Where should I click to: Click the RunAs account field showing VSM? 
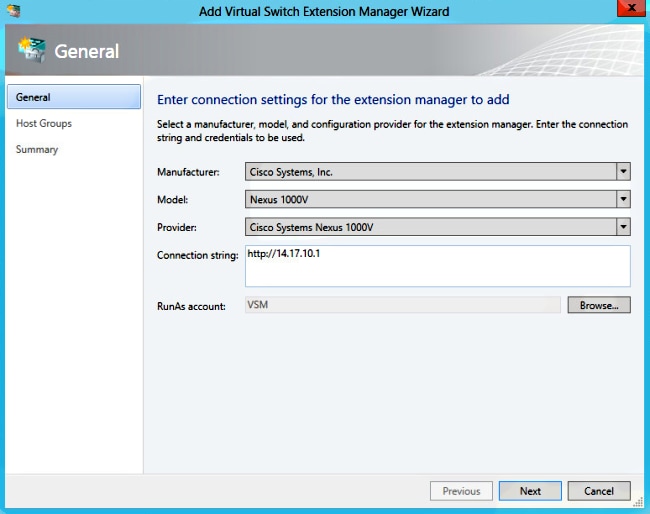(403, 305)
